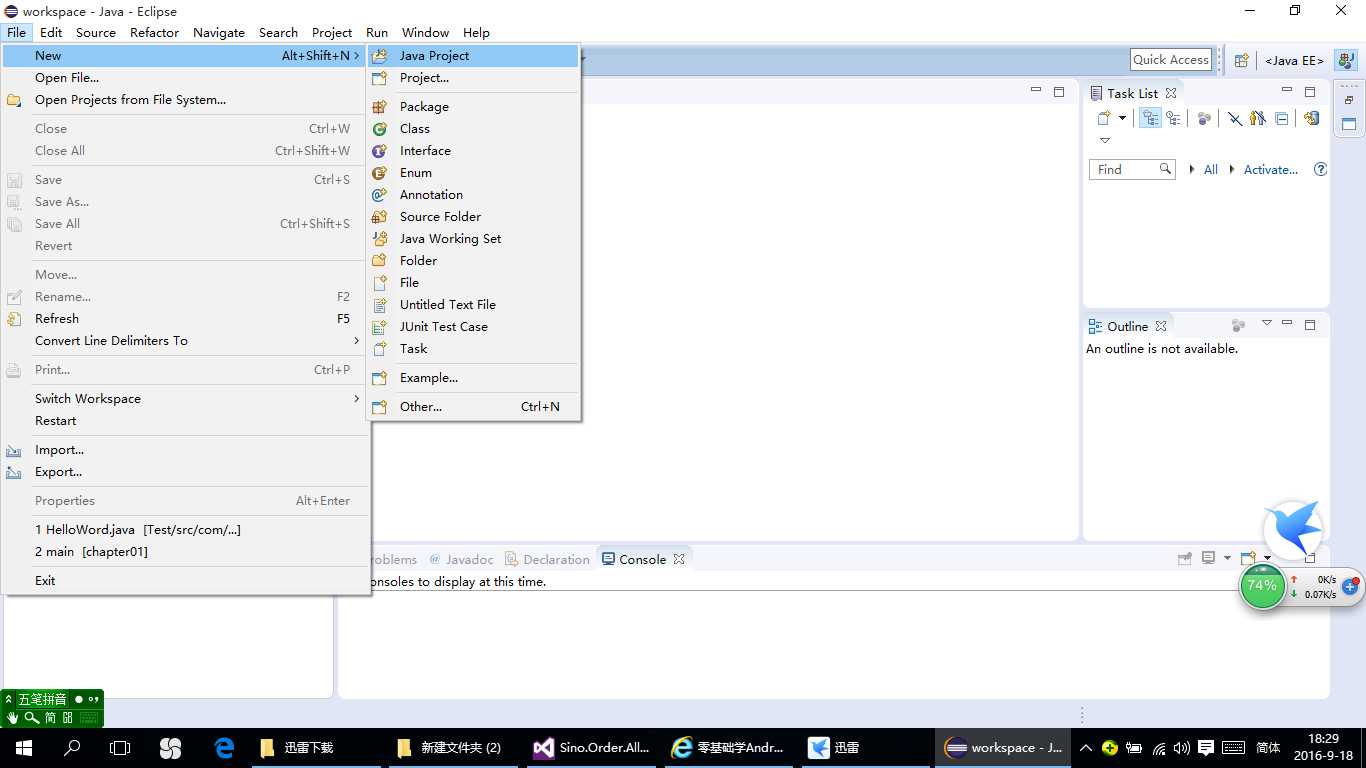Viewport: 1366px width, 768px height.
Task: Toggle Hide Completed Tasks in Task List
Action: [x=1235, y=118]
